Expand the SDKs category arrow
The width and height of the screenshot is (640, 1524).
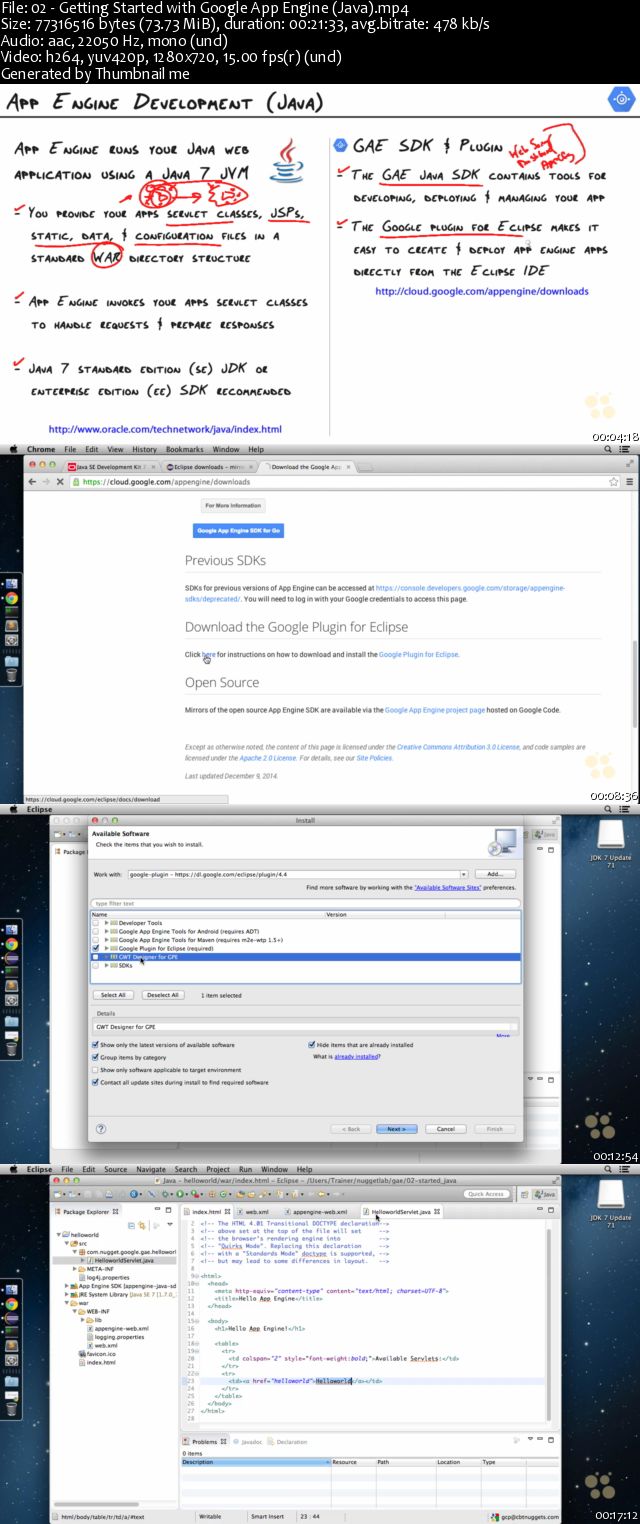tap(106, 965)
